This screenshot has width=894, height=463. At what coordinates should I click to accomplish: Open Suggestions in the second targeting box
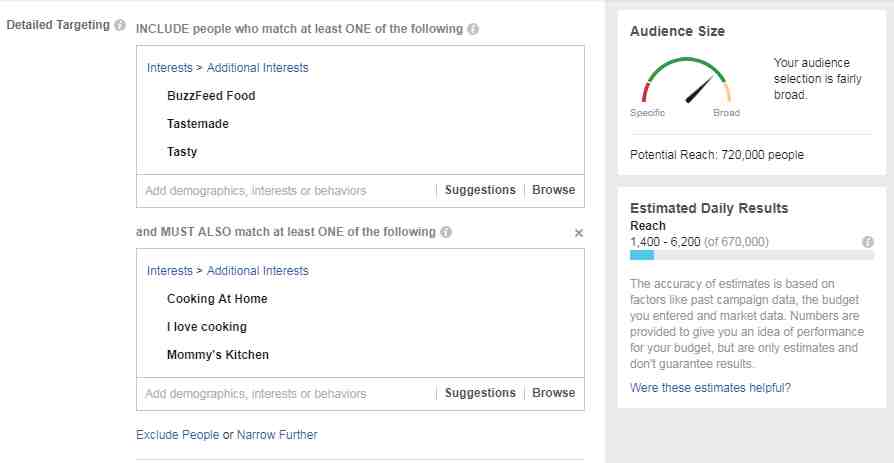click(480, 393)
